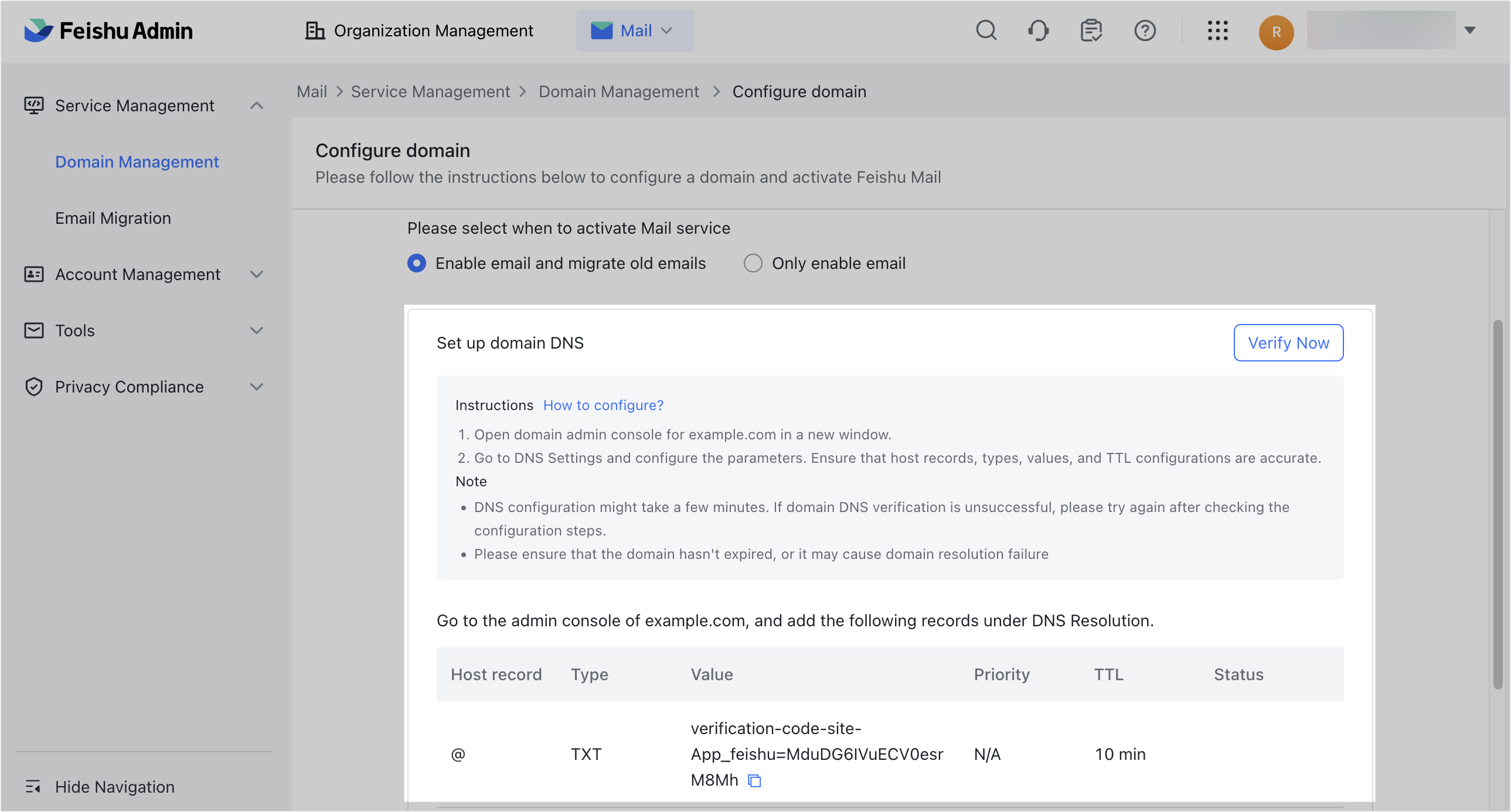This screenshot has height=812, width=1511.
Task: Open the approvals clipboard icon
Action: [x=1090, y=30]
